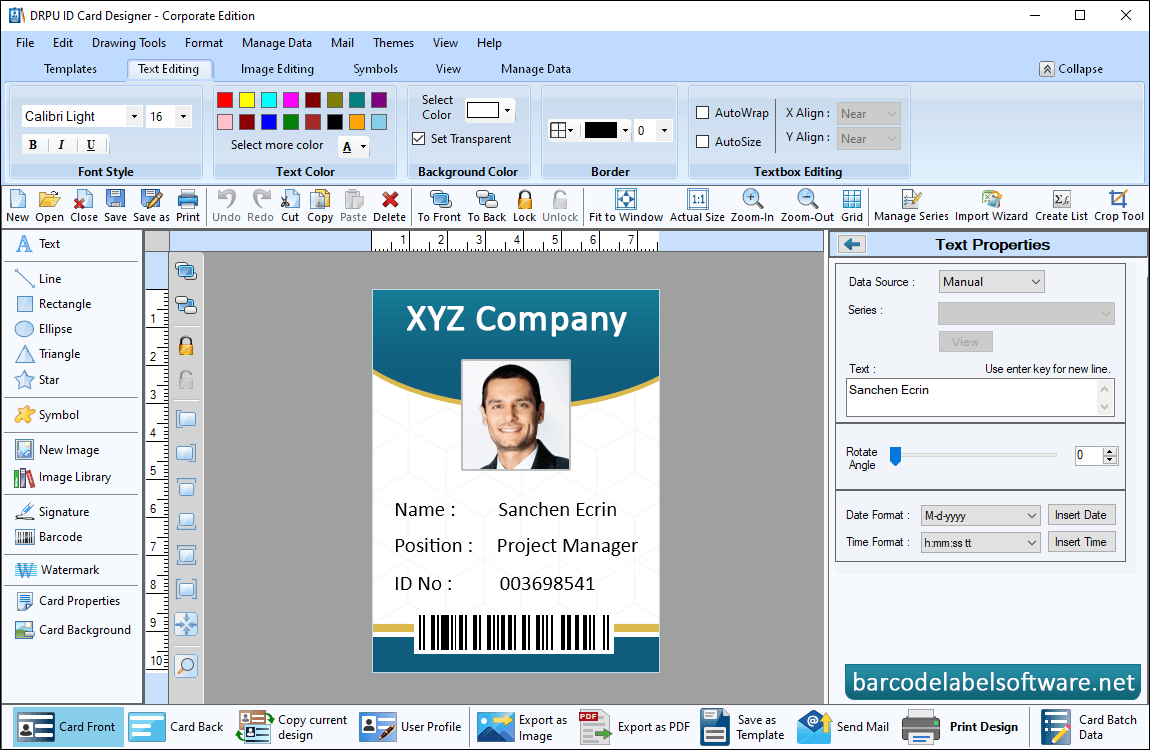Image resolution: width=1150 pixels, height=750 pixels.
Task: Pick the red text color swatch
Action: coord(225,100)
